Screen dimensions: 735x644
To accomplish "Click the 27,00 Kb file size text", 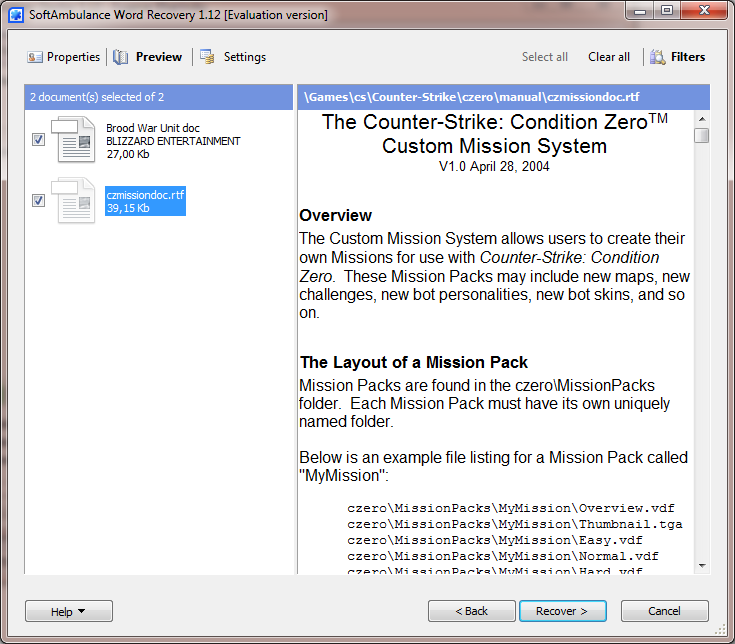I will tap(128, 154).
